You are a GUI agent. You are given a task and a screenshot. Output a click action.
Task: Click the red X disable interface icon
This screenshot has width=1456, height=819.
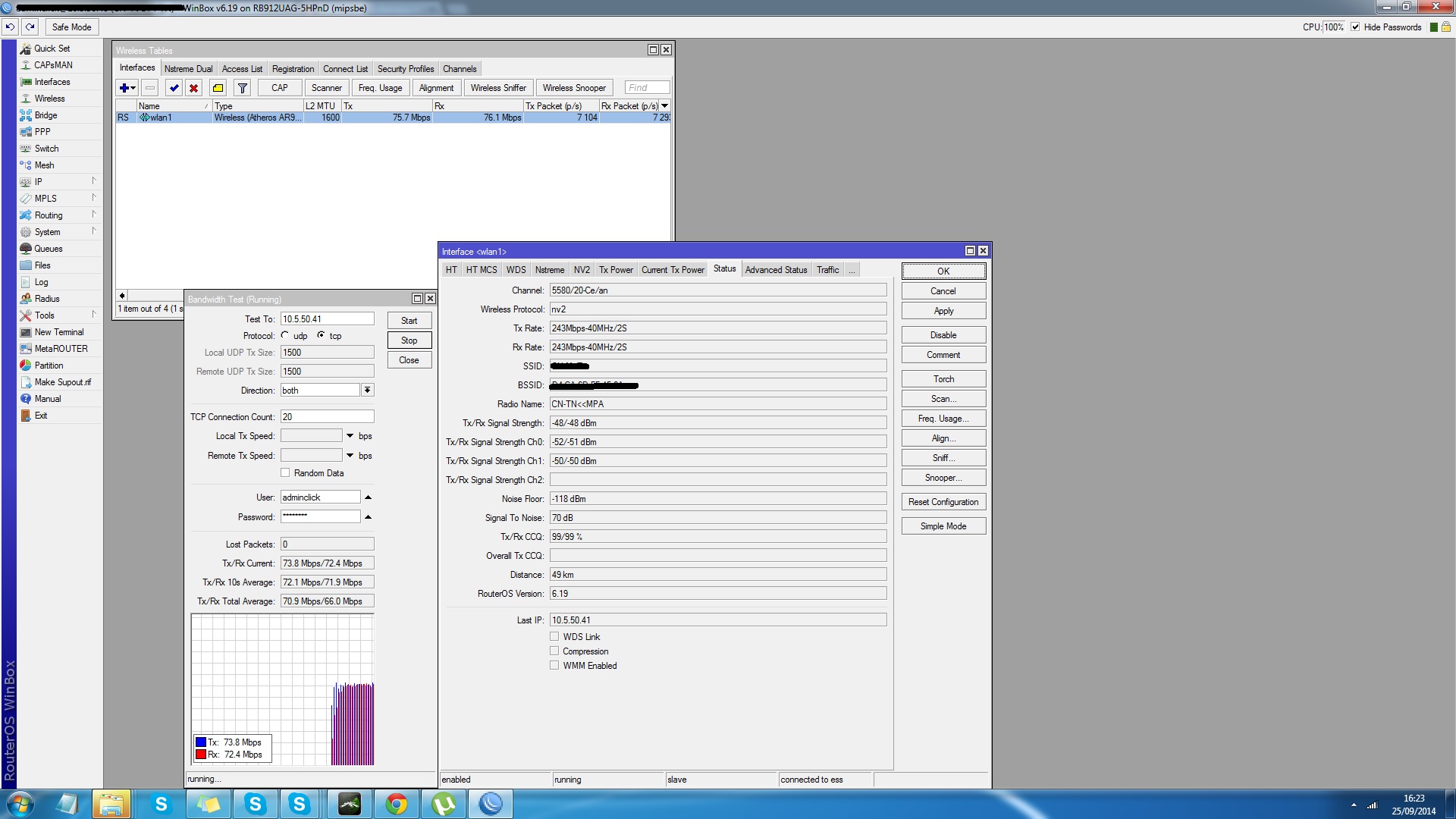coord(193,88)
